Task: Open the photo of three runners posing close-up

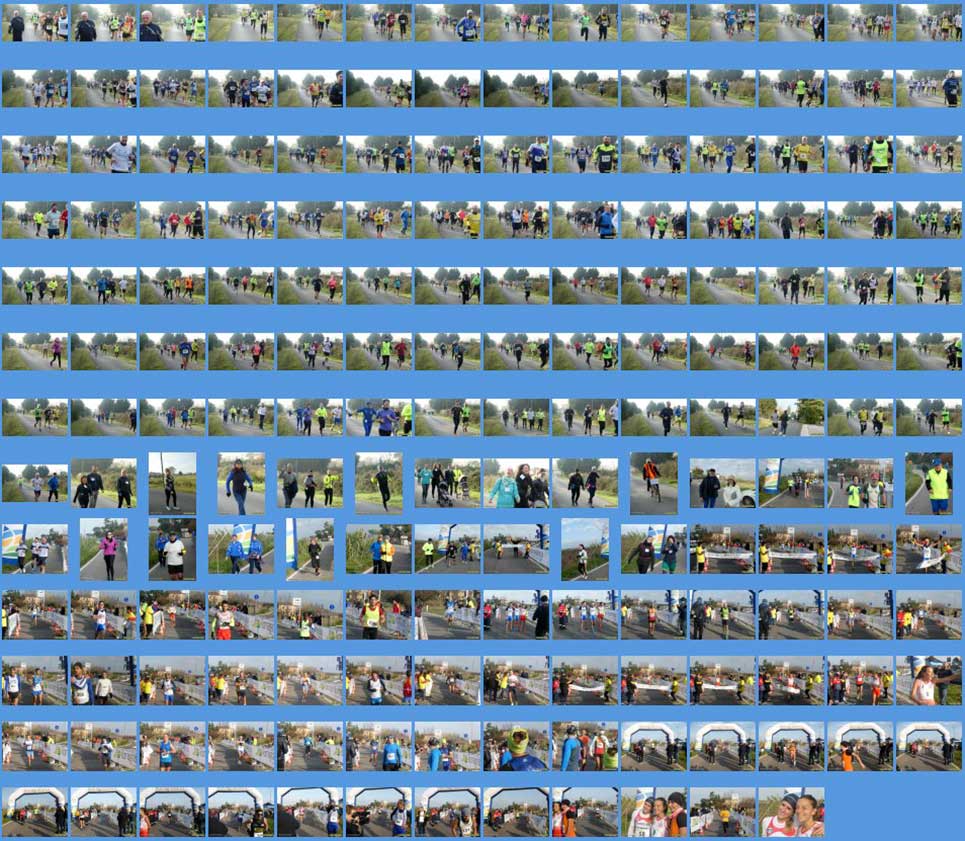Action: point(654,811)
